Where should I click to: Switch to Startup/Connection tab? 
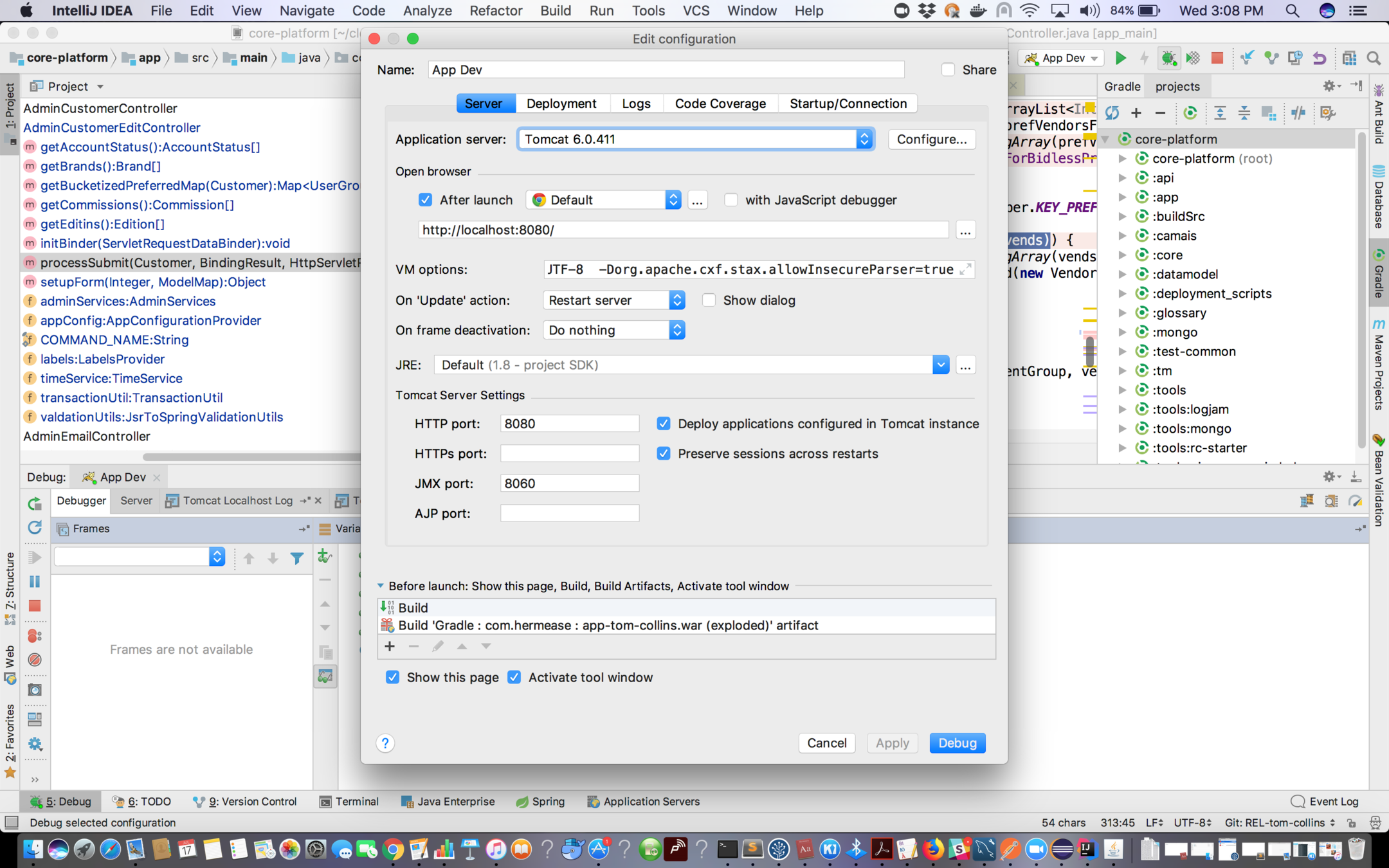pos(848,104)
